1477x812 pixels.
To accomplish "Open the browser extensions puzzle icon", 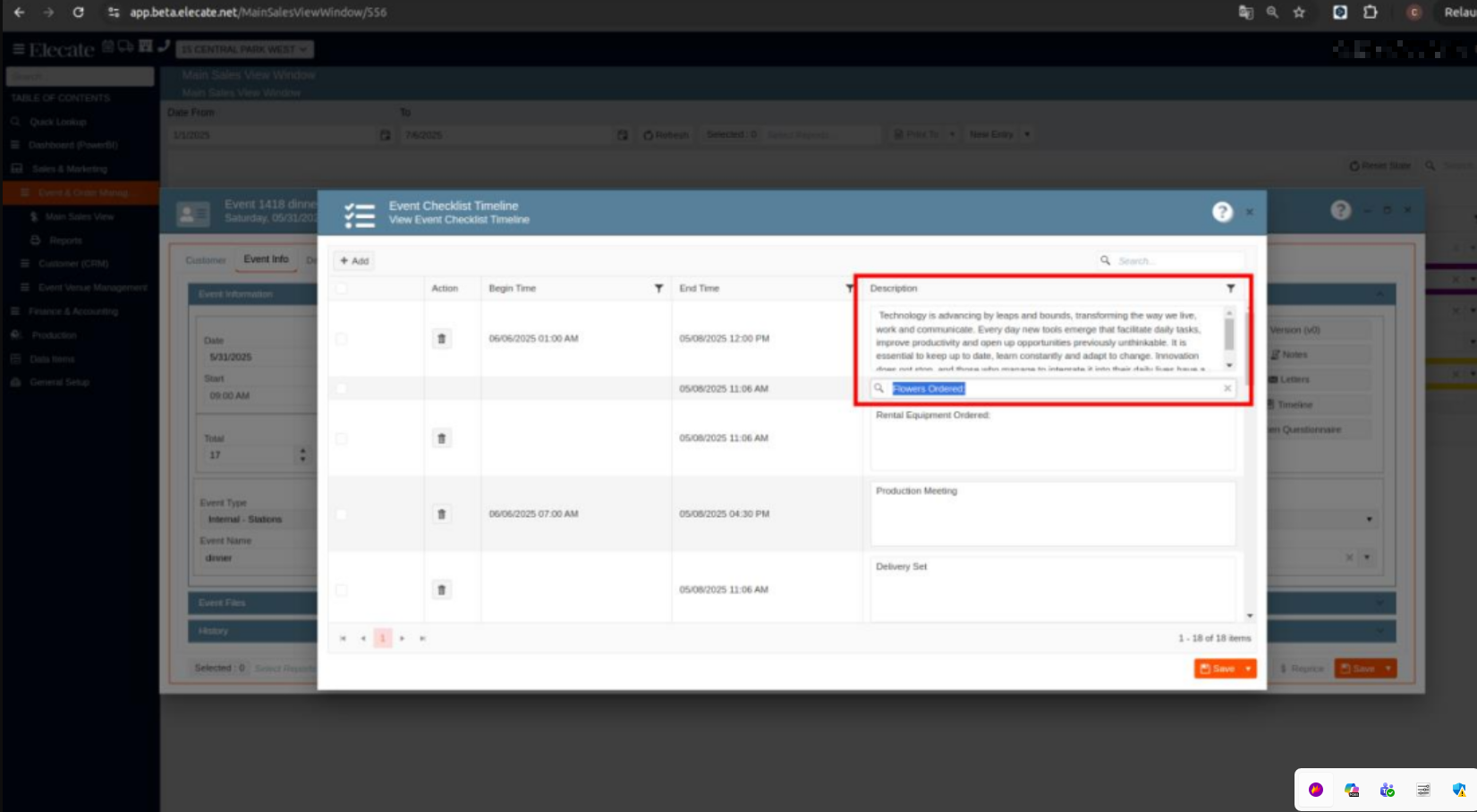I will (x=1370, y=13).
